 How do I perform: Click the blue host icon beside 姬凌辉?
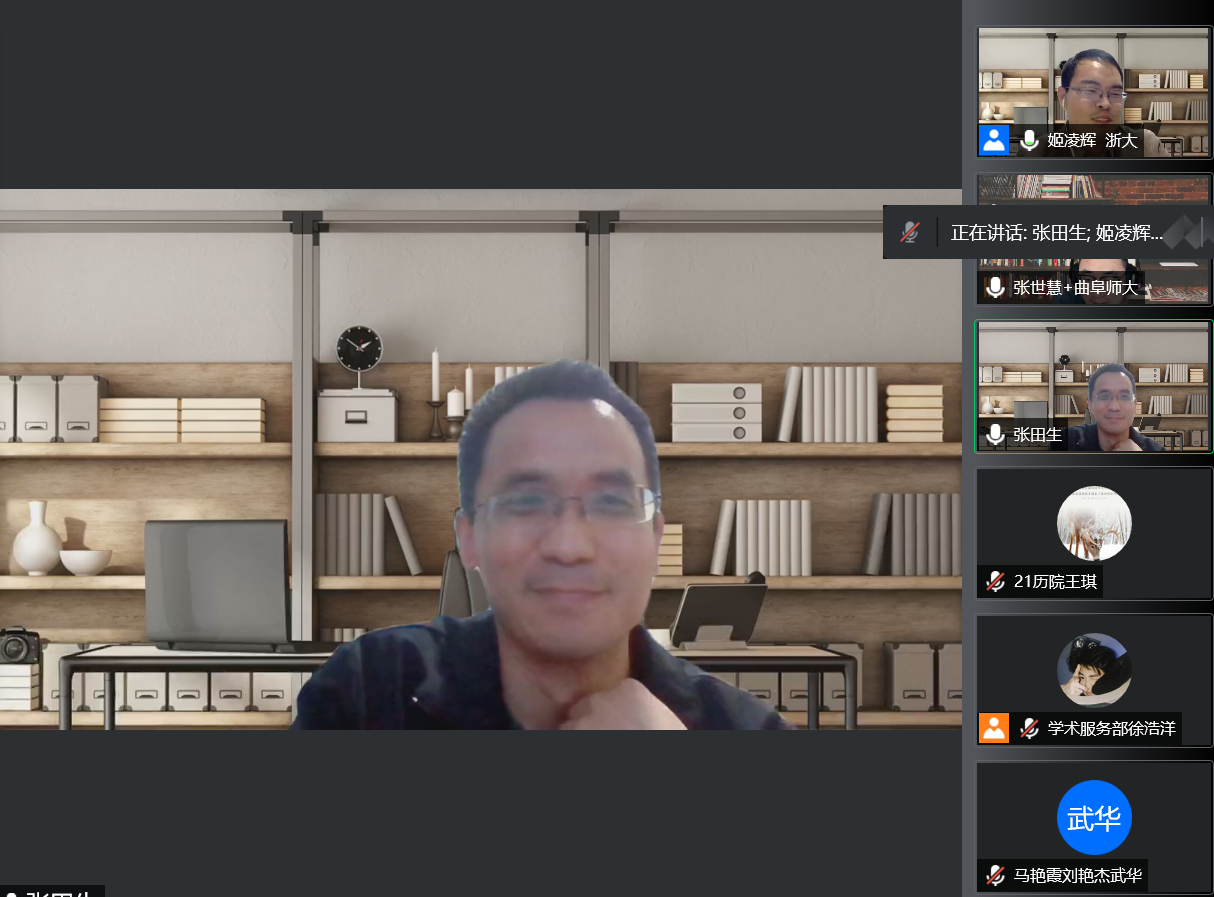[x=994, y=140]
